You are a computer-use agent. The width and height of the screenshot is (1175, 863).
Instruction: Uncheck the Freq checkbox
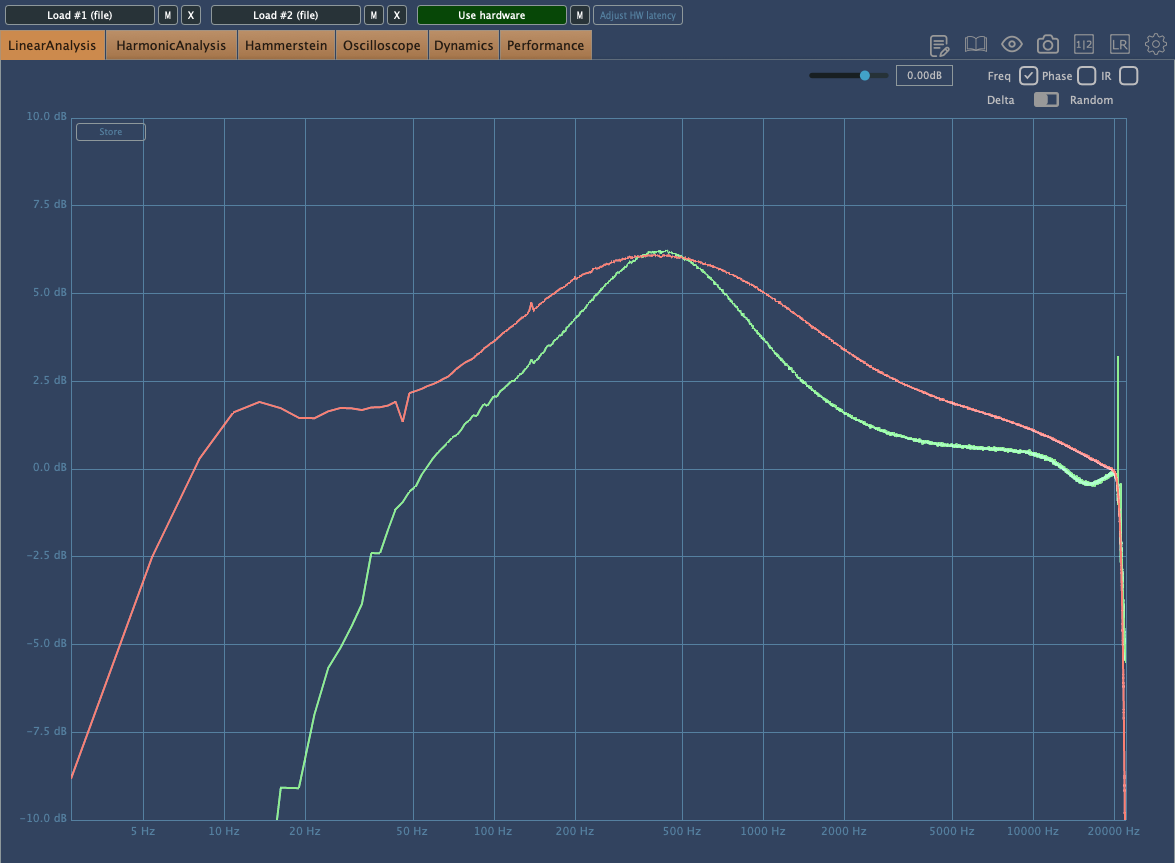point(1028,76)
